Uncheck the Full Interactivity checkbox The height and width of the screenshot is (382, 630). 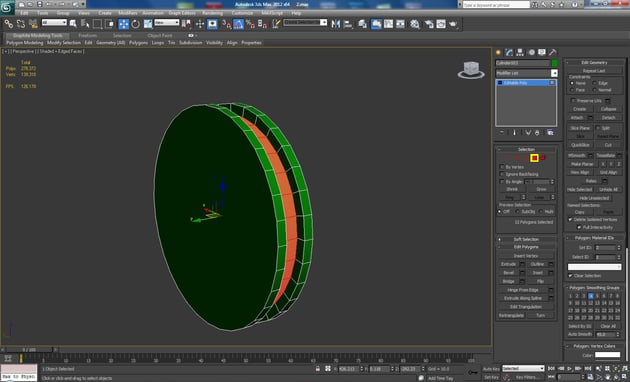tap(579, 227)
